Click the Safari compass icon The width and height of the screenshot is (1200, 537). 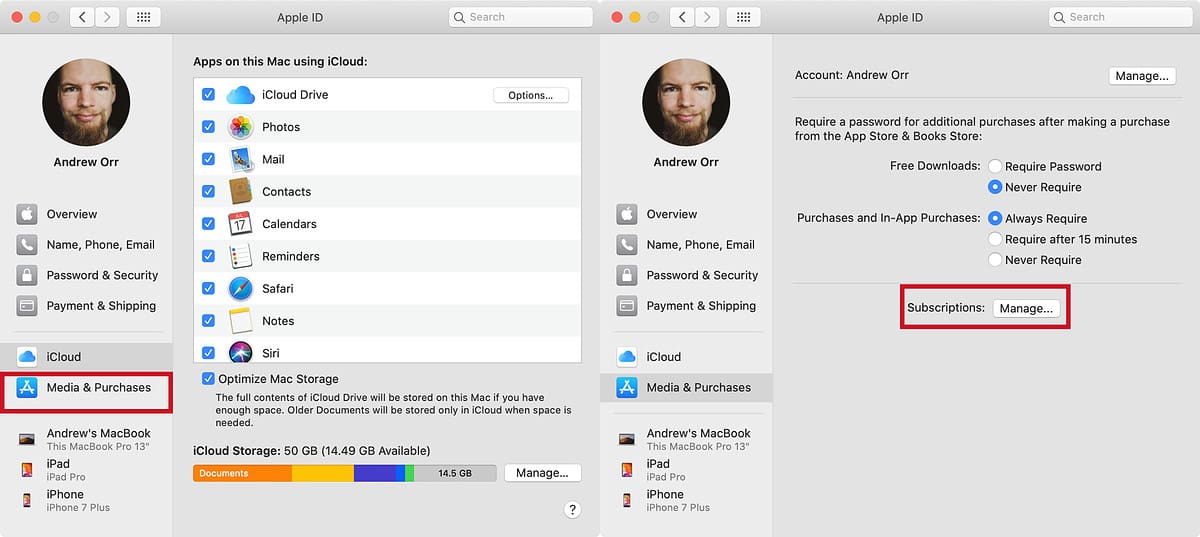point(241,289)
